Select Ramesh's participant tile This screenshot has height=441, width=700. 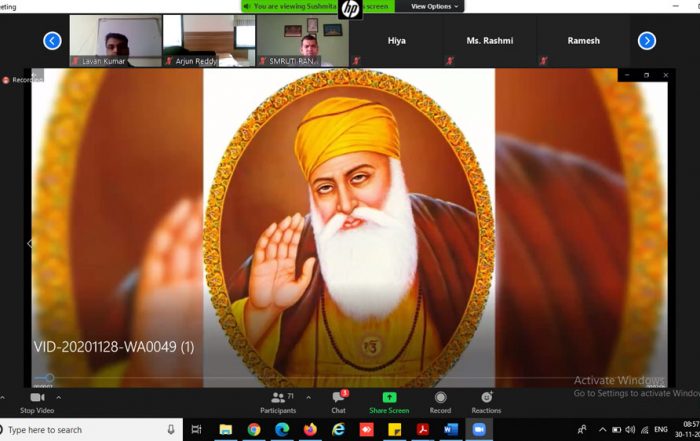coord(583,41)
